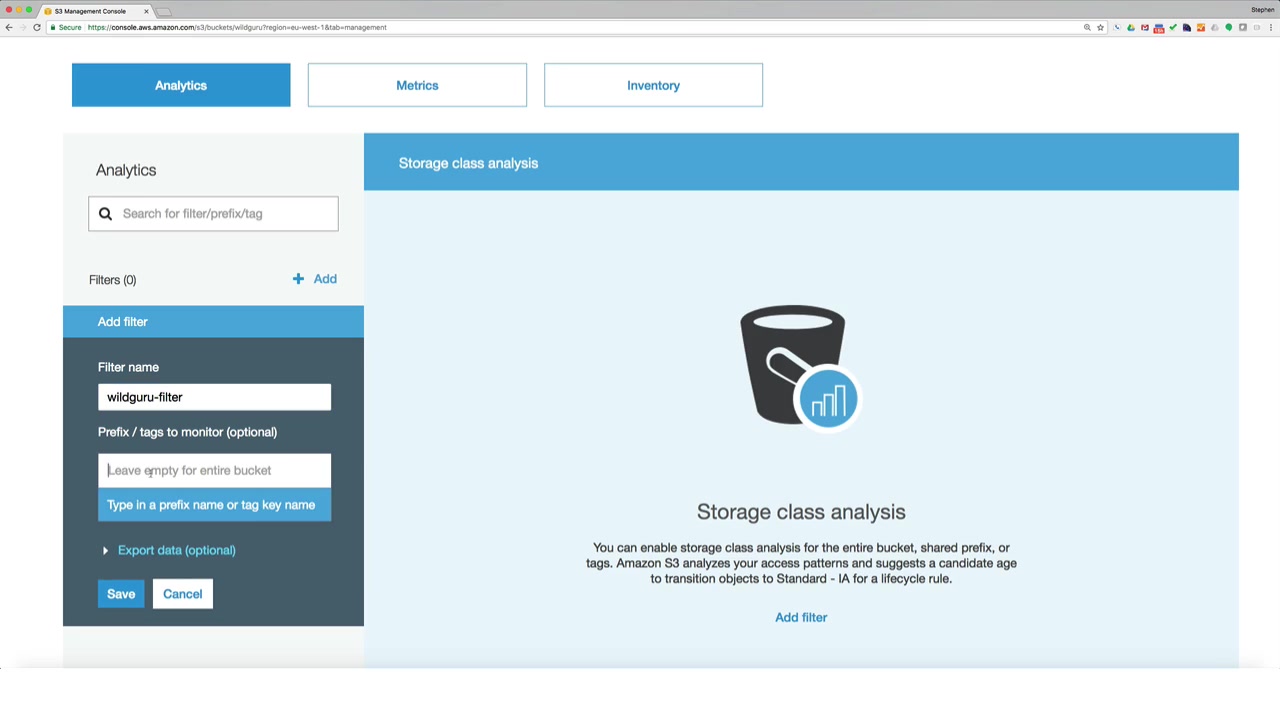Save the wildguru-filter
1280x720 pixels.
pyautogui.click(x=121, y=594)
